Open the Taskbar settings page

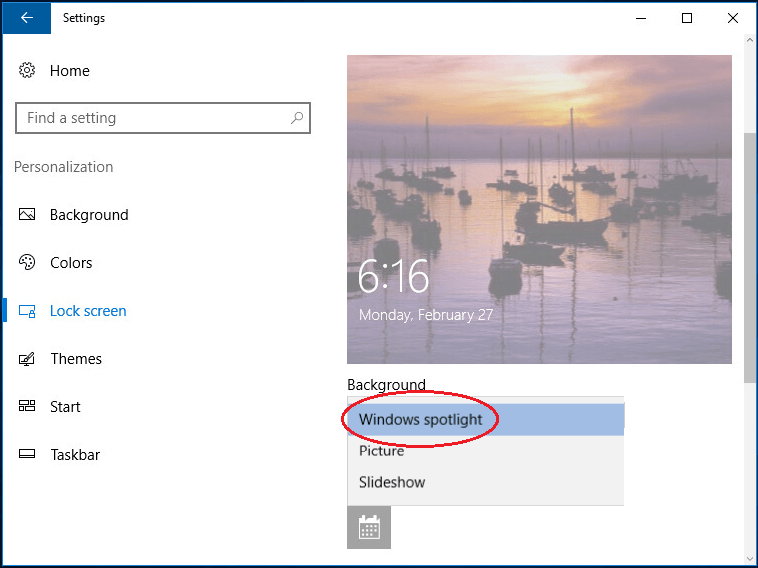(x=75, y=454)
